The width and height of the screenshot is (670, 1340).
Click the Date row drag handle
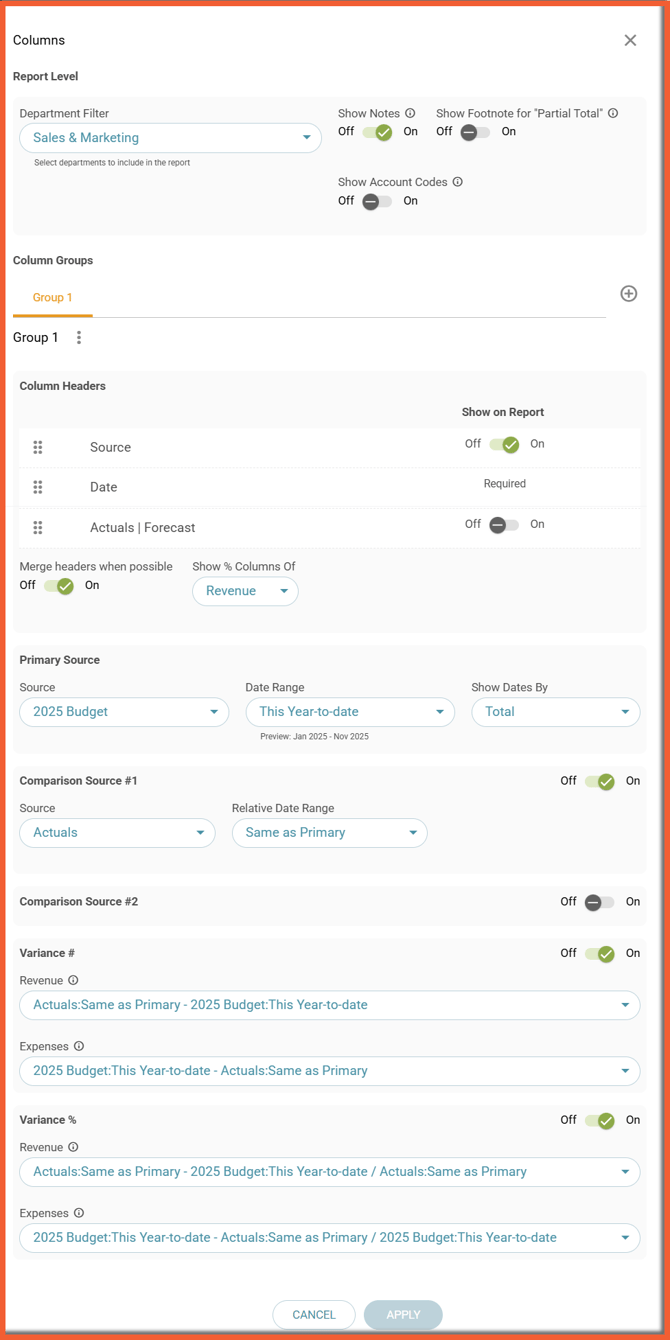[38, 487]
